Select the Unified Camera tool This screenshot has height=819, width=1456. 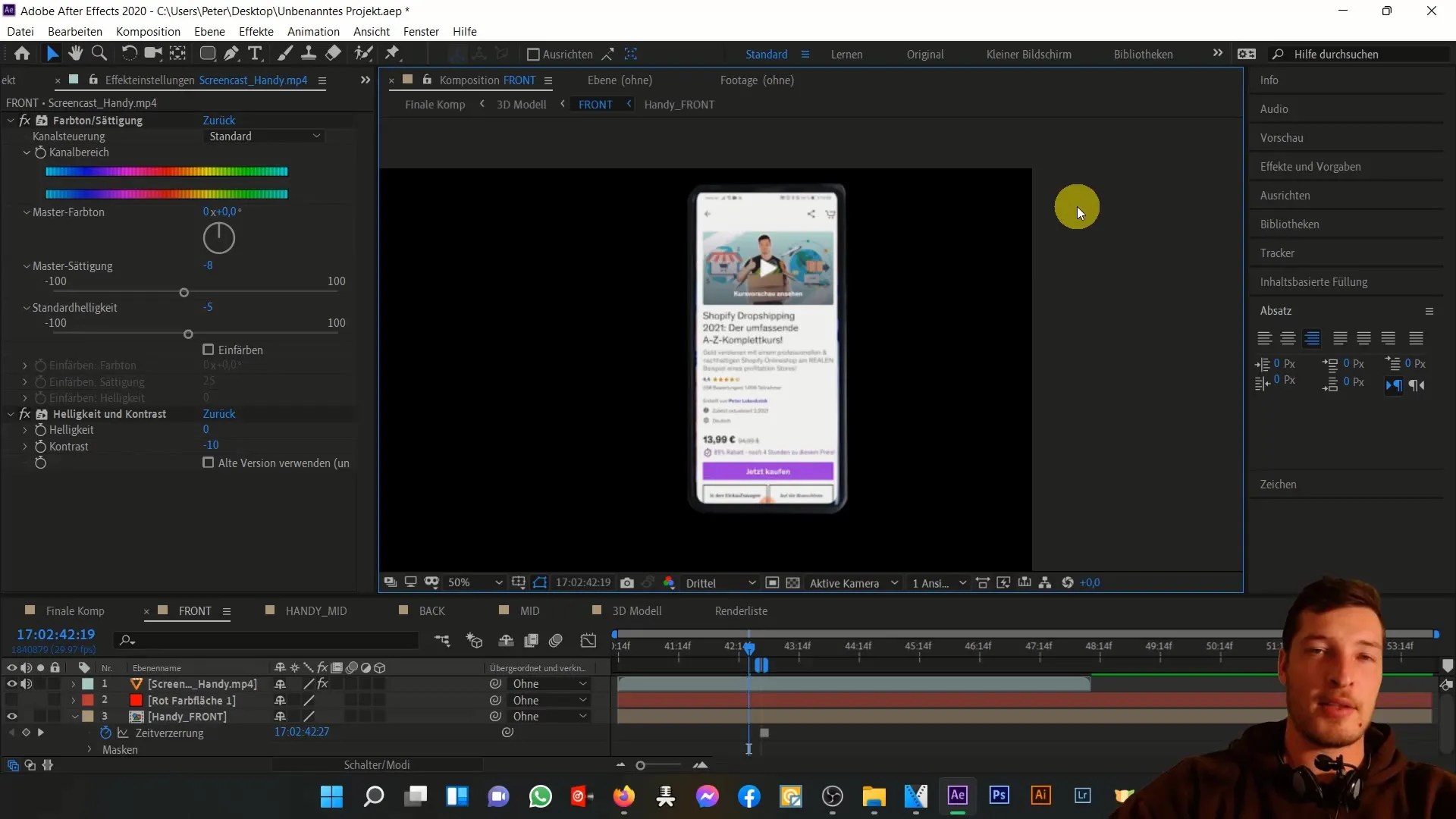tap(153, 54)
